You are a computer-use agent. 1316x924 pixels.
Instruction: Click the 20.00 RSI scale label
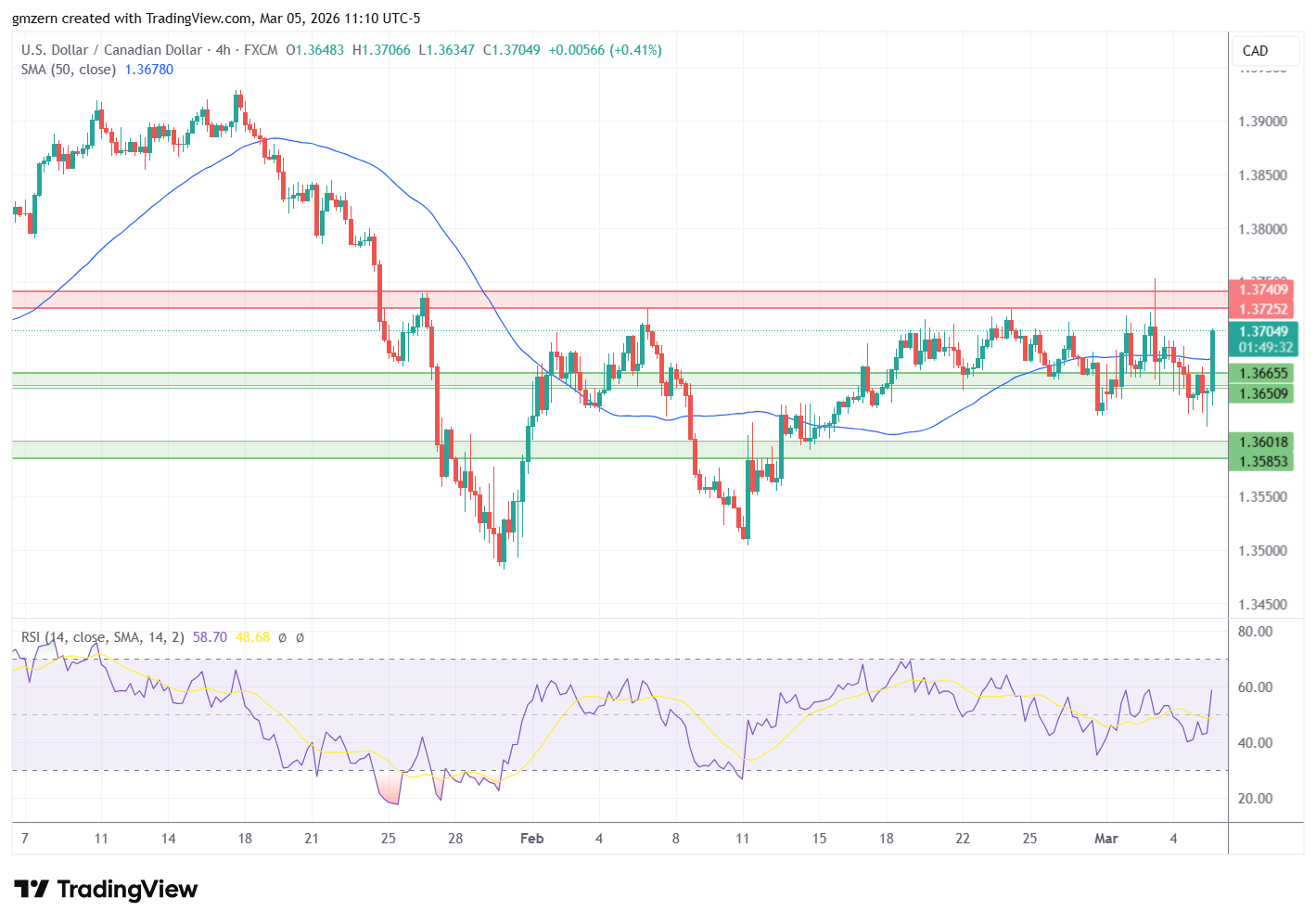click(1256, 799)
